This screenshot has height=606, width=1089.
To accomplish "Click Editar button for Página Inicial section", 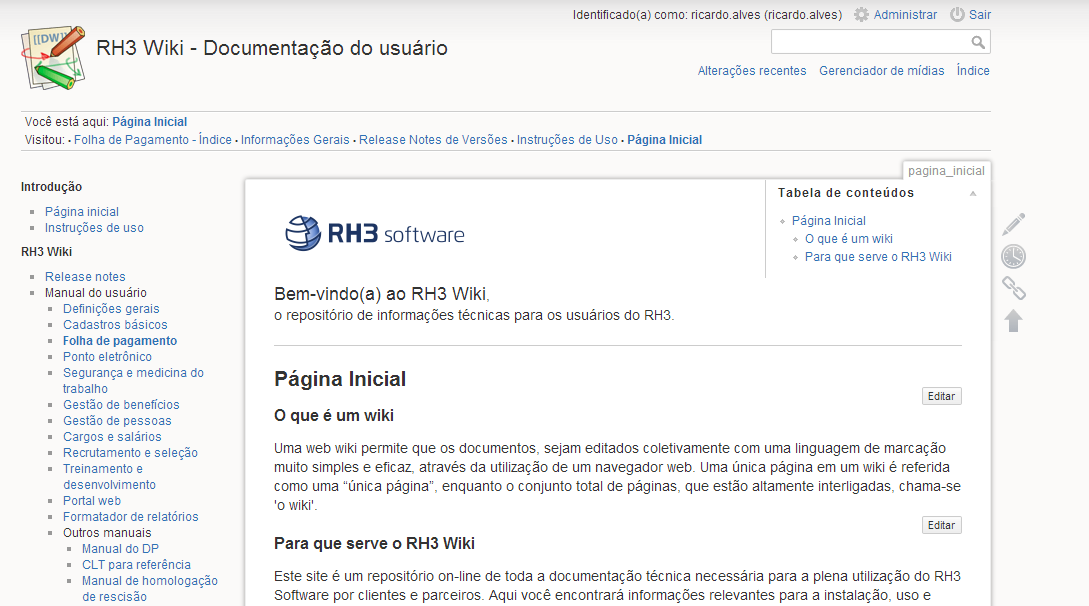I will tap(941, 396).
